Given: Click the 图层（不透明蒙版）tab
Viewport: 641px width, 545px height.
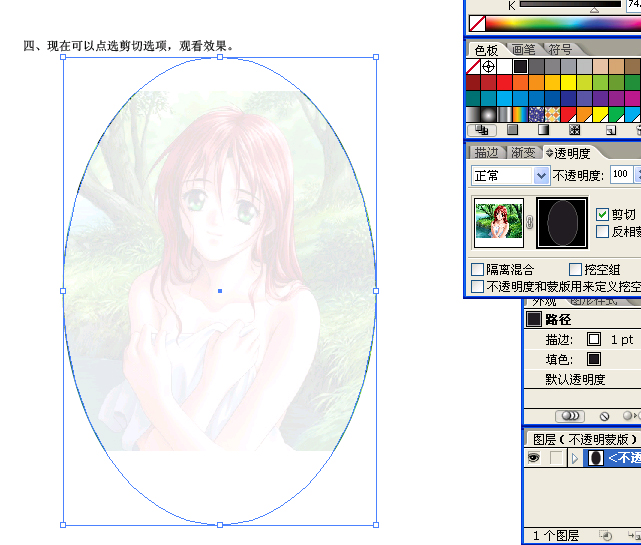Looking at the screenshot, I should pyautogui.click(x=585, y=440).
